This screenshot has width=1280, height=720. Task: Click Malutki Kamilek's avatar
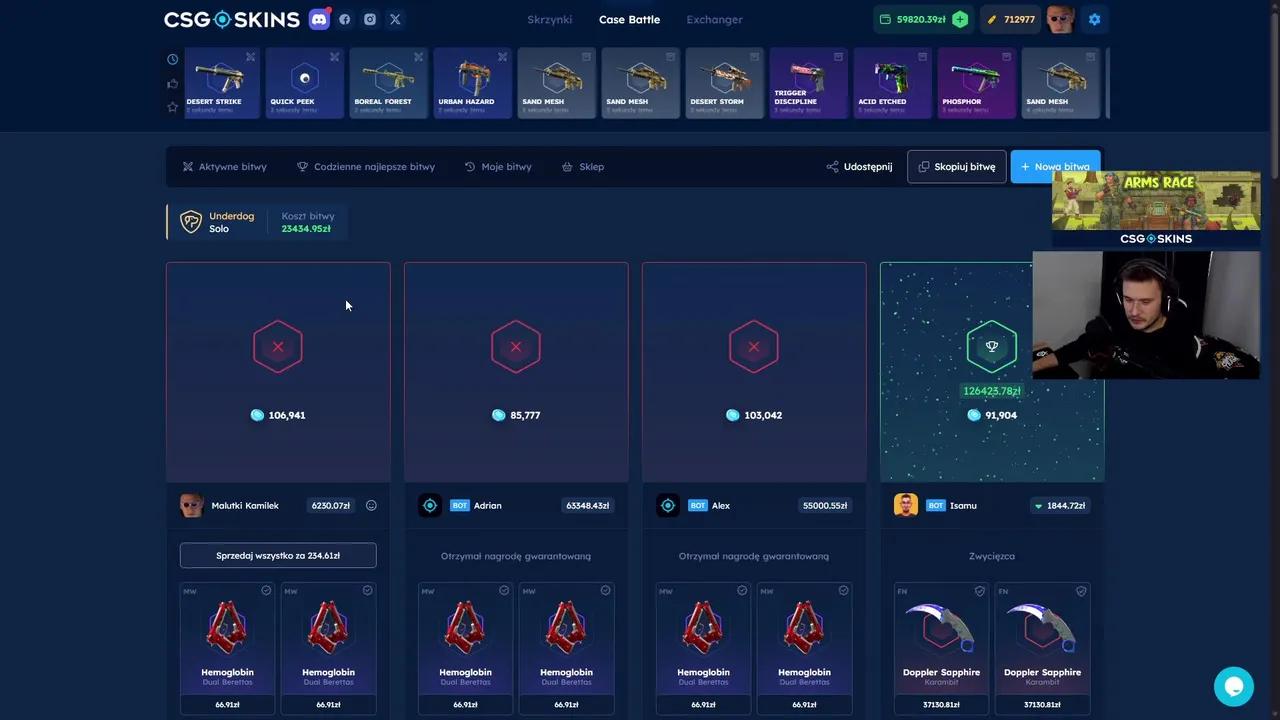pos(191,505)
